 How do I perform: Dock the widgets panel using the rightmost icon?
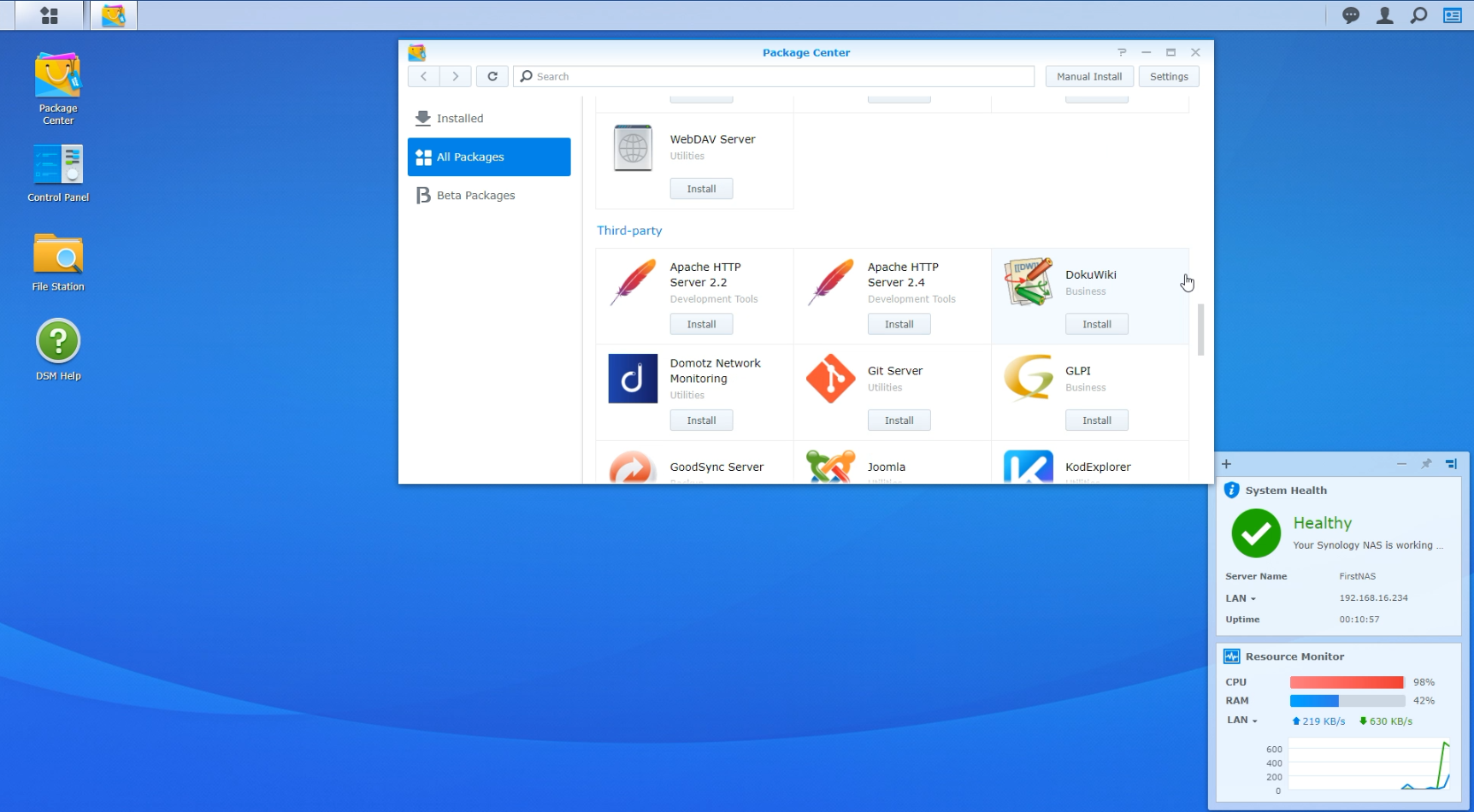1451,464
